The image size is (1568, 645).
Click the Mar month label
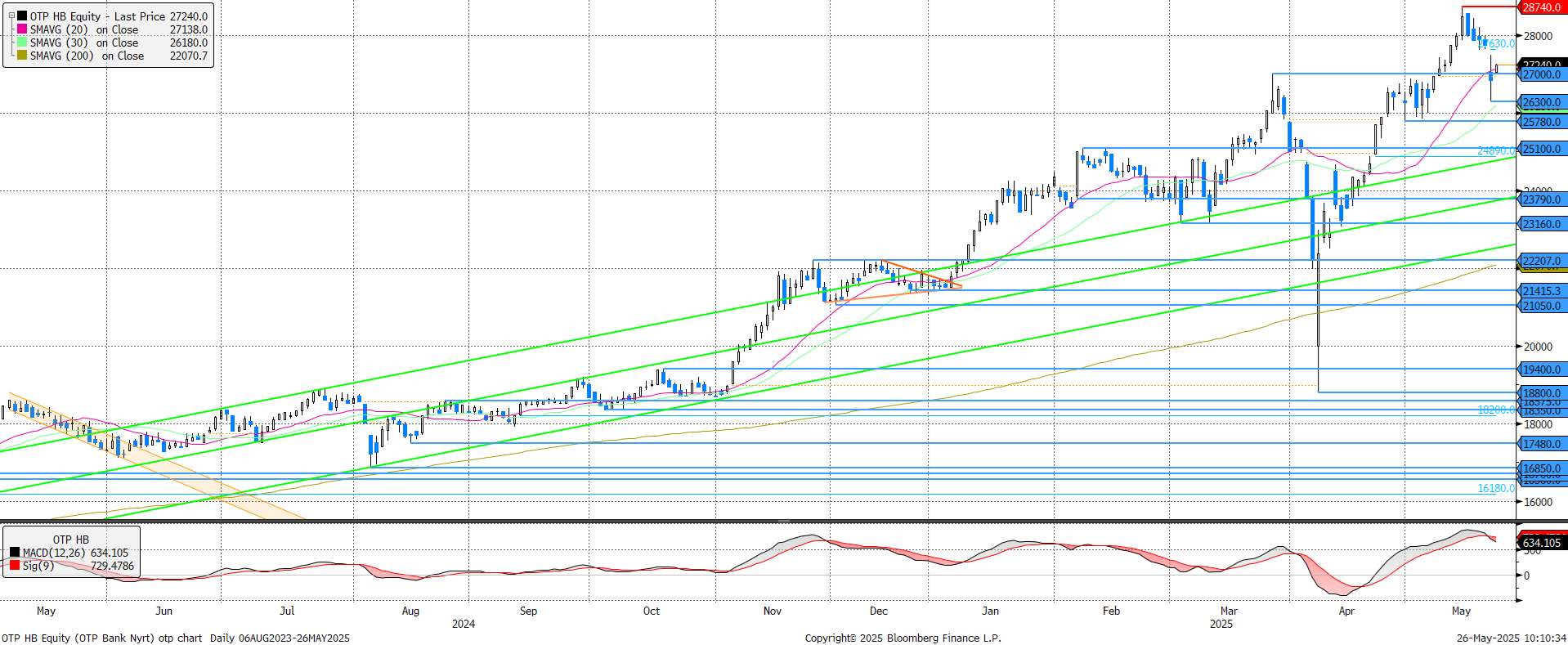[1229, 611]
